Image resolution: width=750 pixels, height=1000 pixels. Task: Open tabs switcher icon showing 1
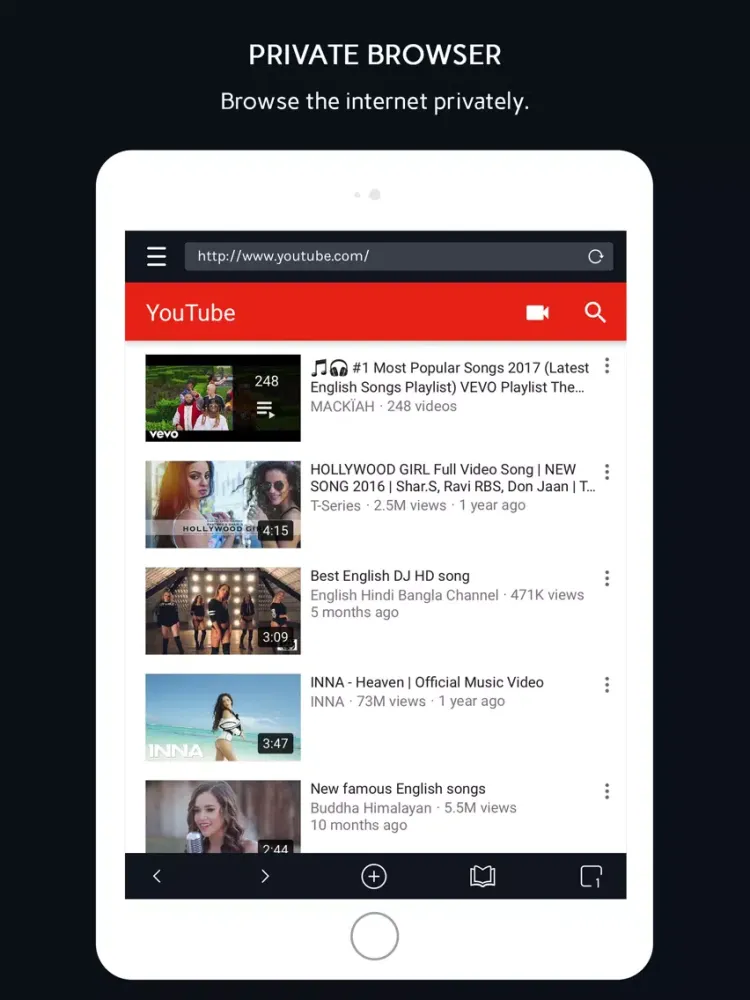(591, 876)
